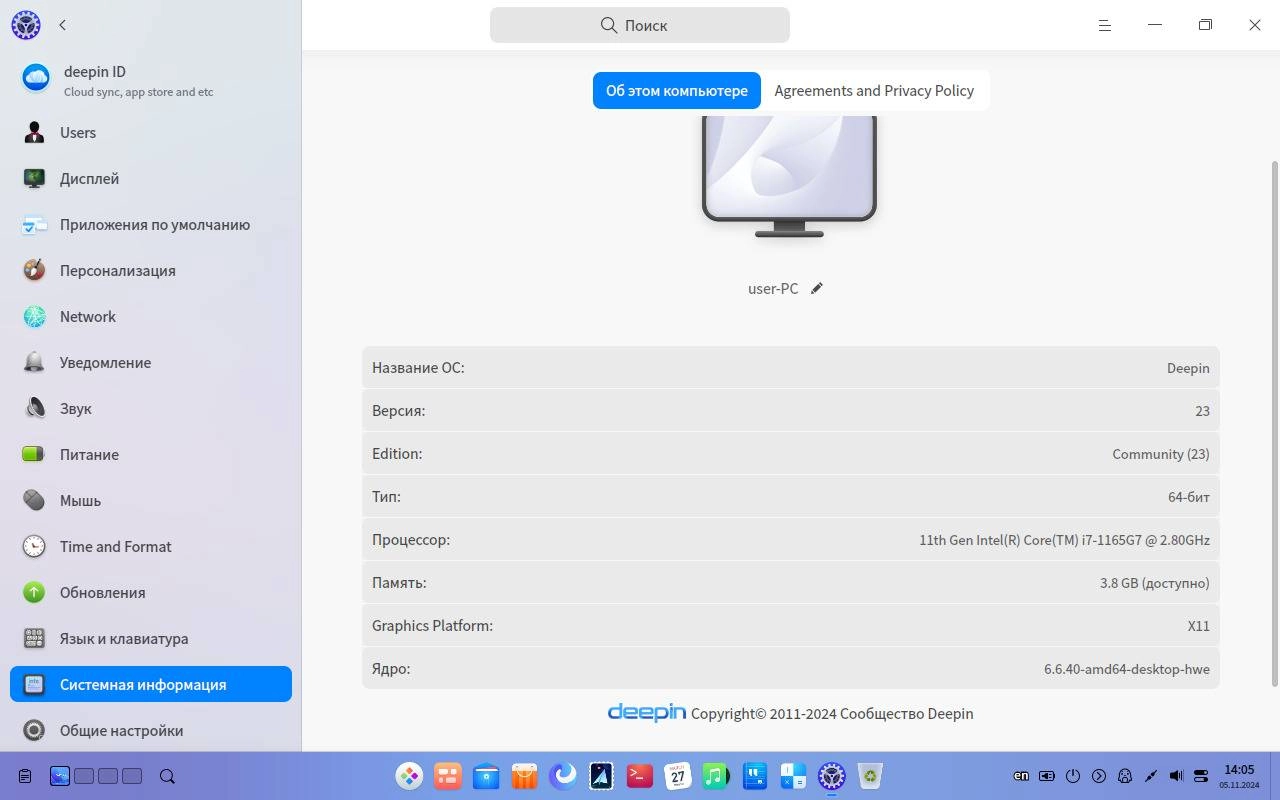Select the Edition Community (23) value

(x=1161, y=453)
